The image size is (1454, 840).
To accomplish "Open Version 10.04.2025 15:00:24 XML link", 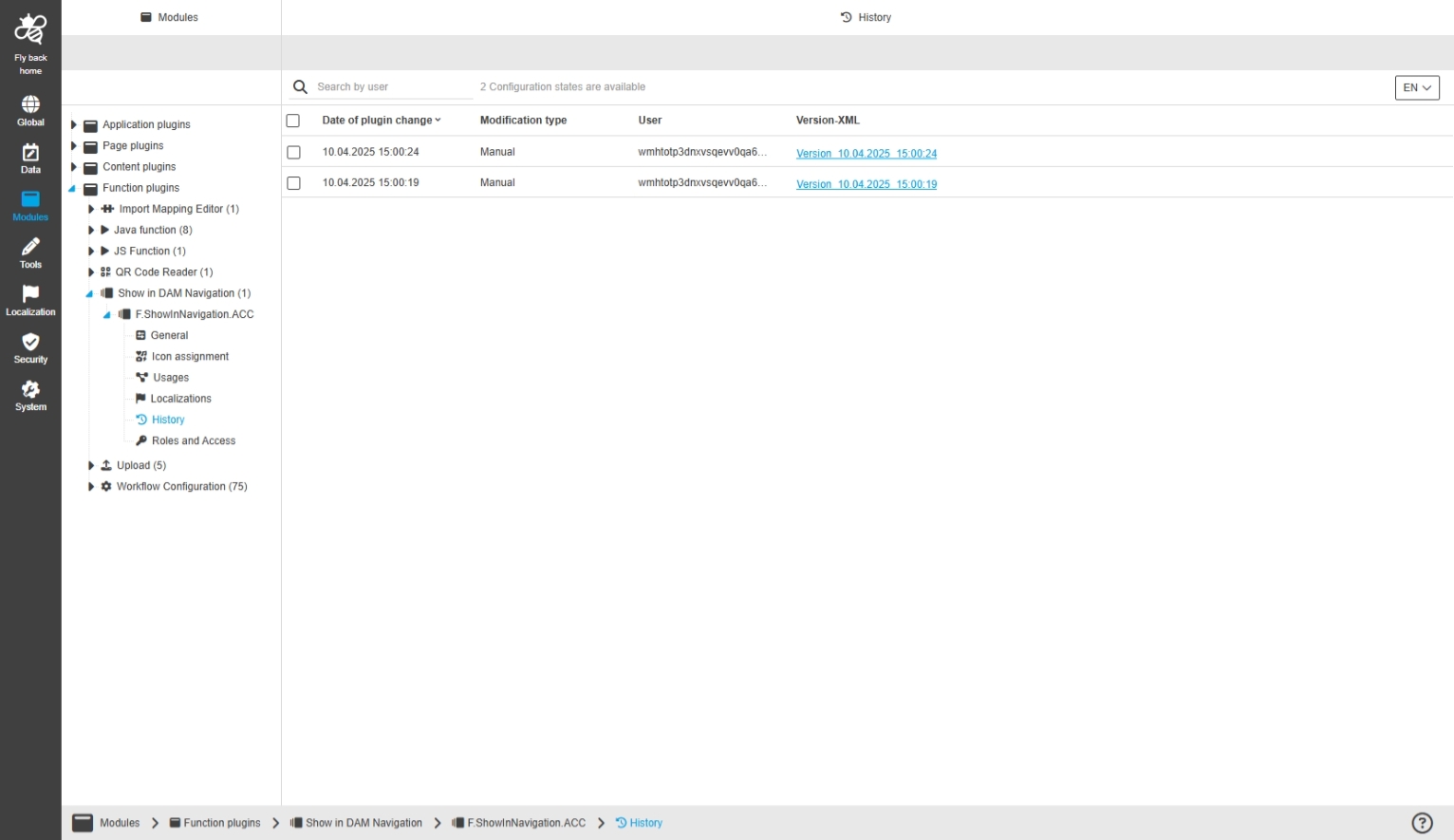I will click(866, 154).
